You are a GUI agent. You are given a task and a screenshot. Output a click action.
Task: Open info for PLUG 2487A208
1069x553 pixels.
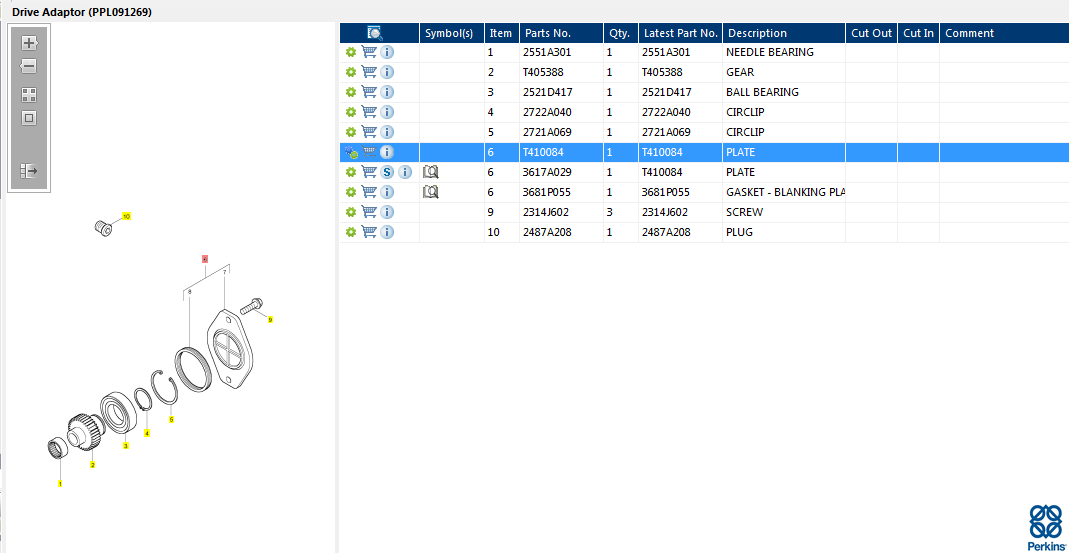pos(387,232)
